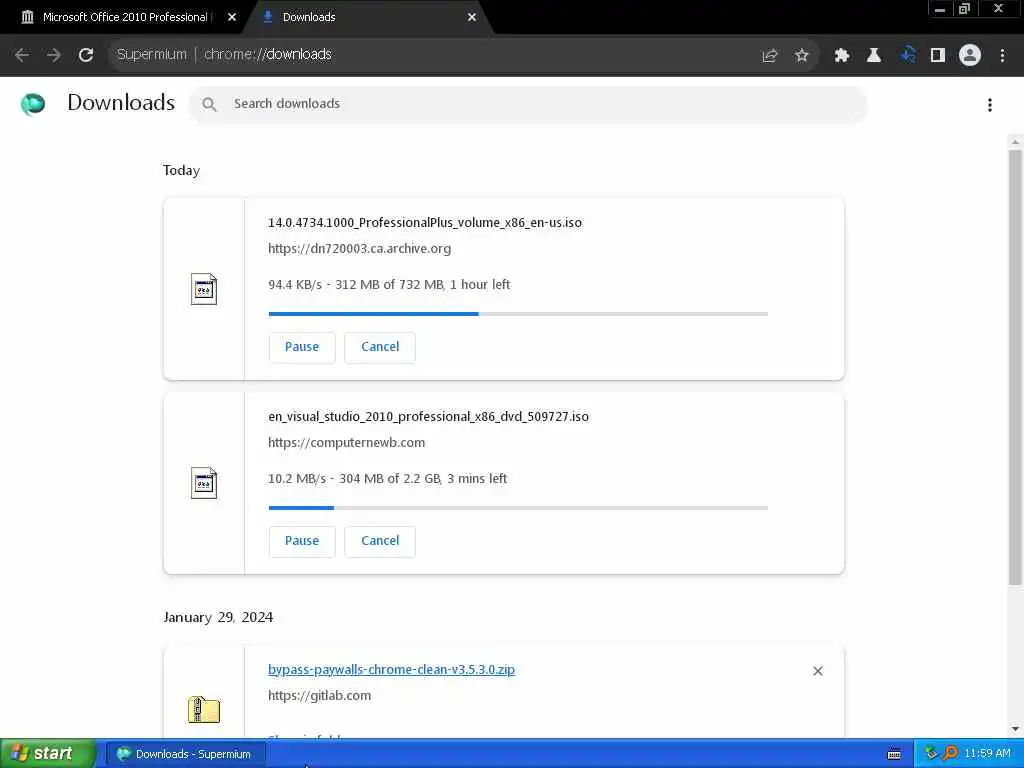Image resolution: width=1024 pixels, height=768 pixels.
Task: Click the file icon of the Office ISO
Action: coord(204,289)
